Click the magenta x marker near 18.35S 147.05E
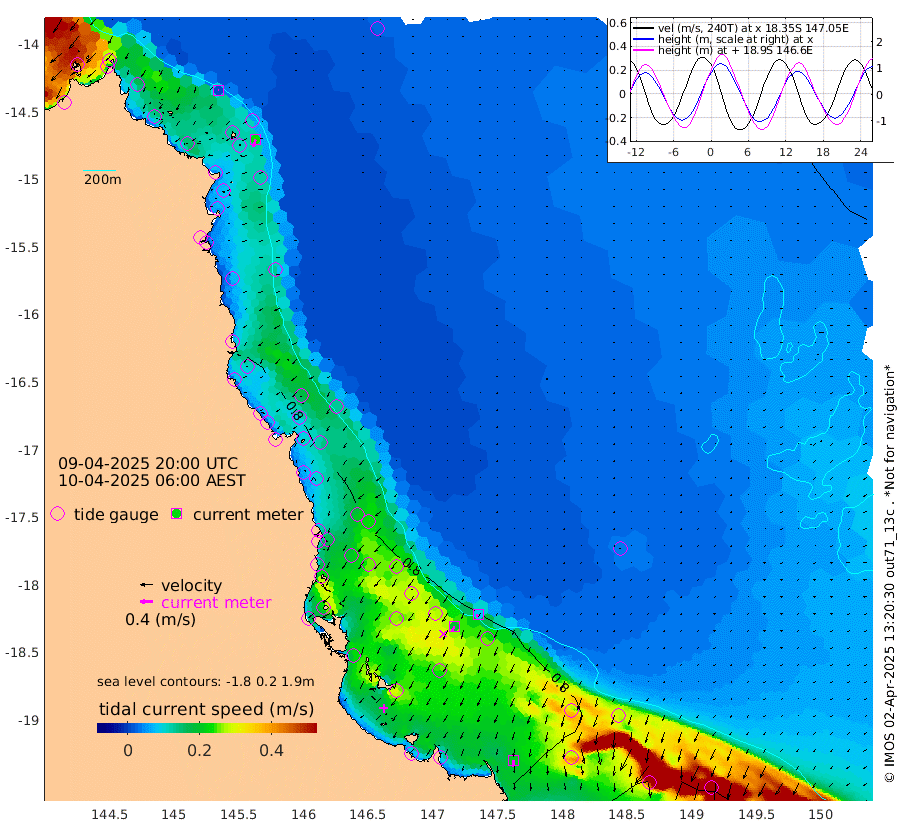This screenshot has width=900, height=834. pyautogui.click(x=443, y=634)
